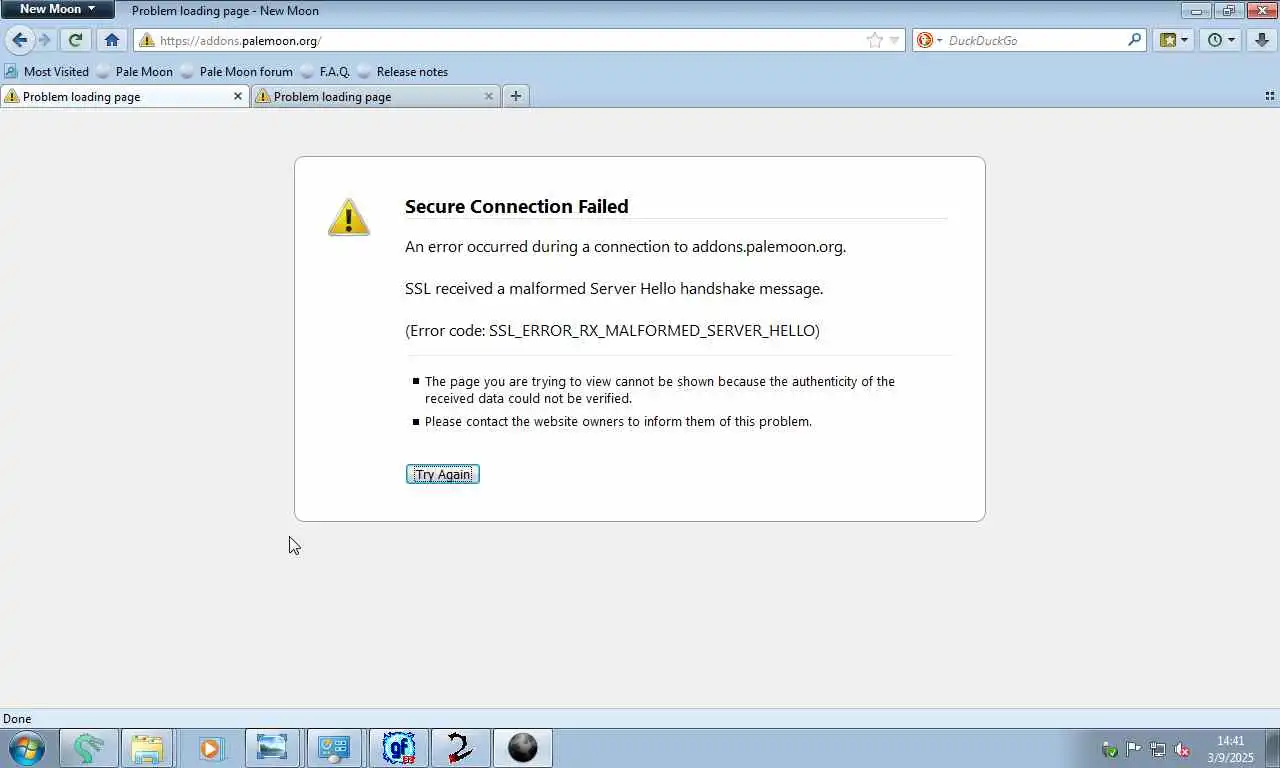Open the bookmarks menu button

click(1167, 41)
